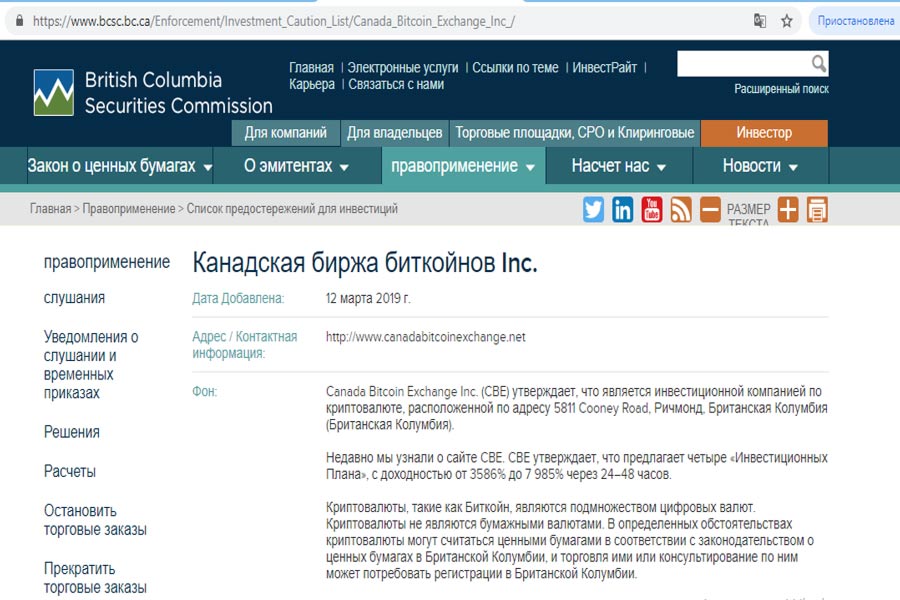This screenshot has width=900, height=600.
Task: Click inside the site search field
Action: click(744, 64)
